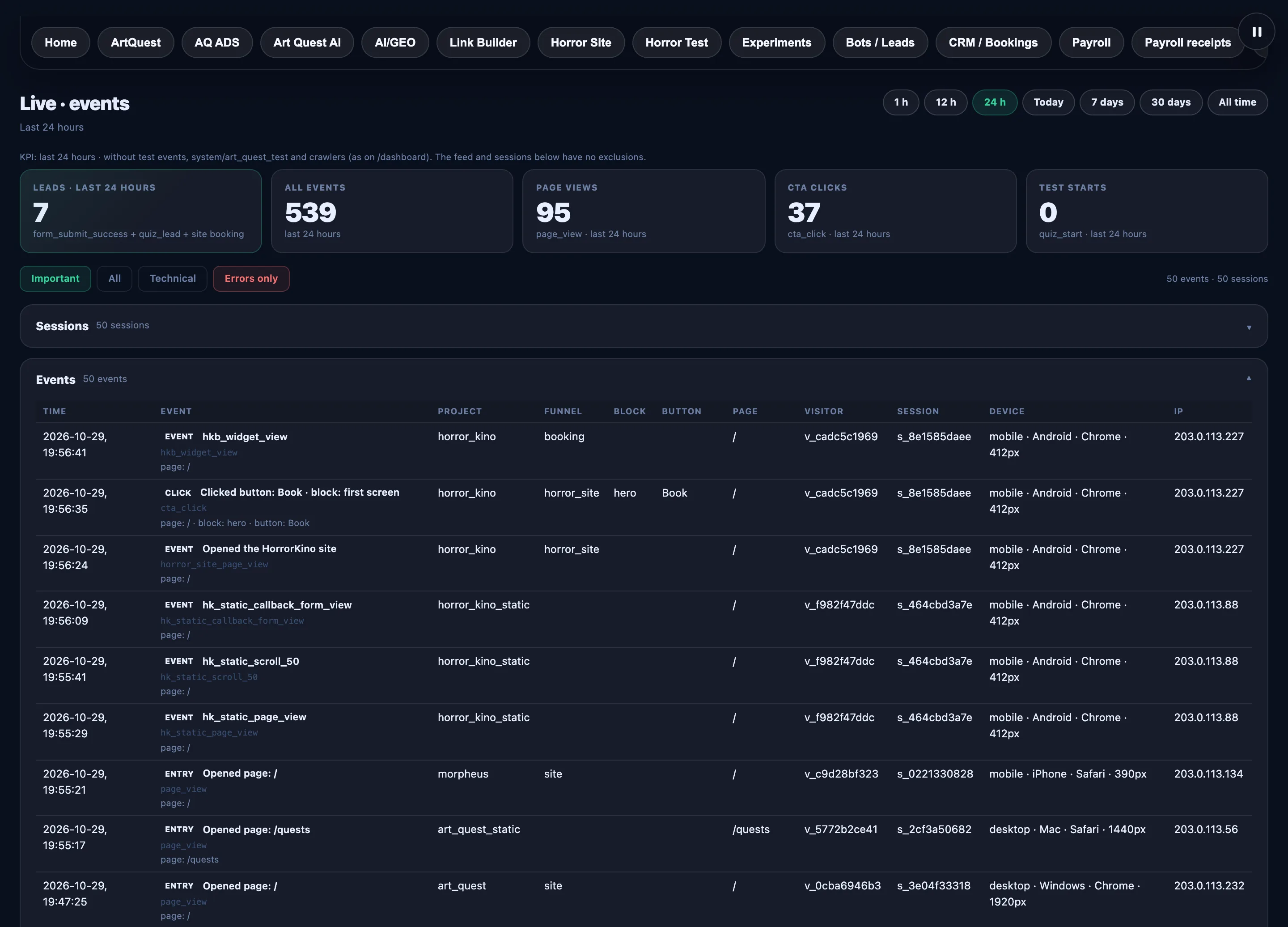
Task: Open CRM / Bookings section
Action: 993,43
